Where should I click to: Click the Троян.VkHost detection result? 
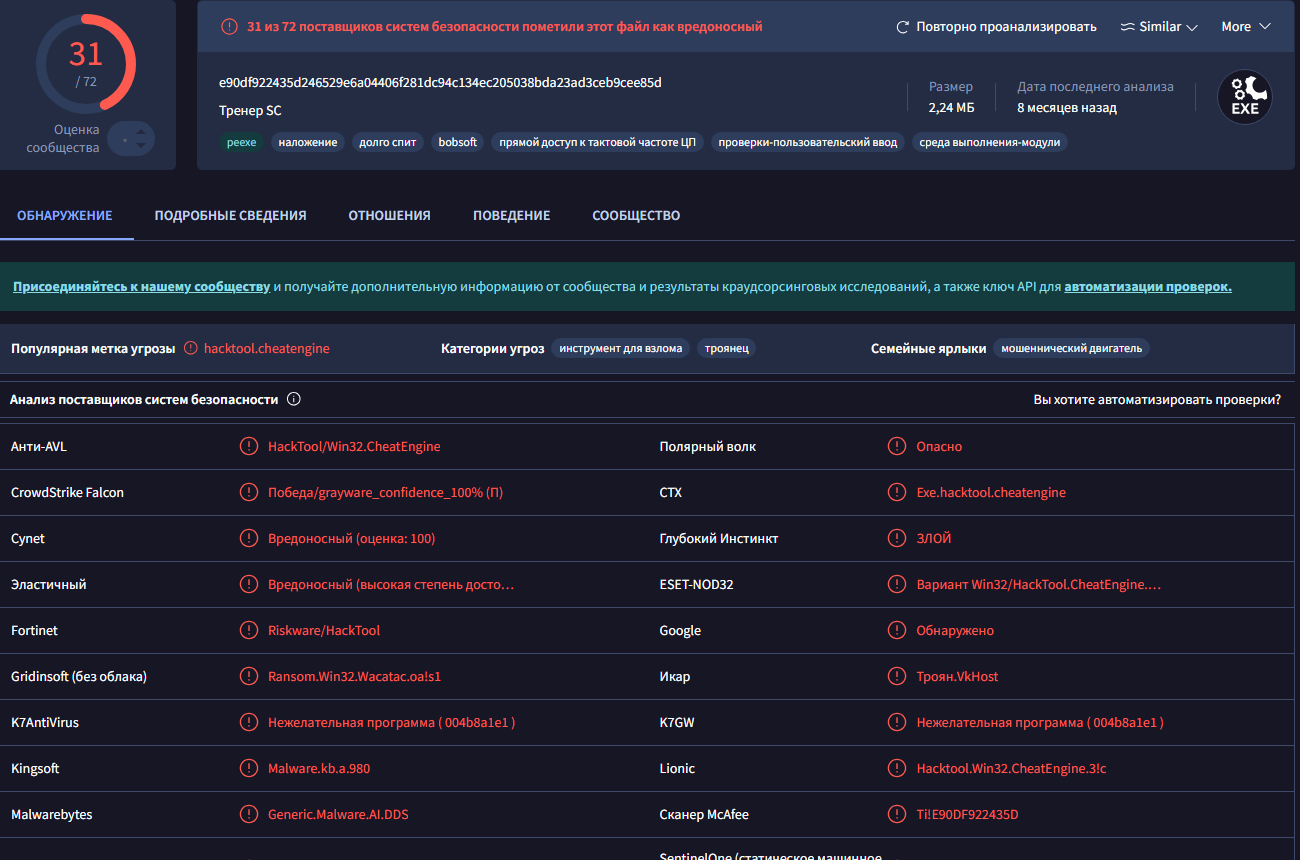(957, 676)
